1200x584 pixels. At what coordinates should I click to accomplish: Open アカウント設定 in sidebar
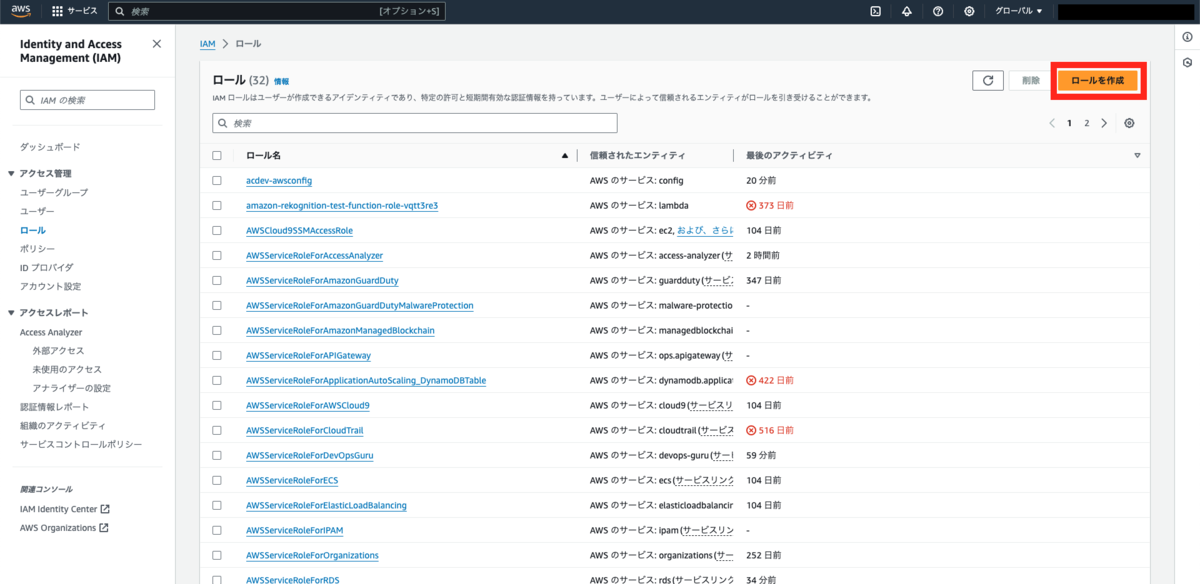tap(51, 286)
